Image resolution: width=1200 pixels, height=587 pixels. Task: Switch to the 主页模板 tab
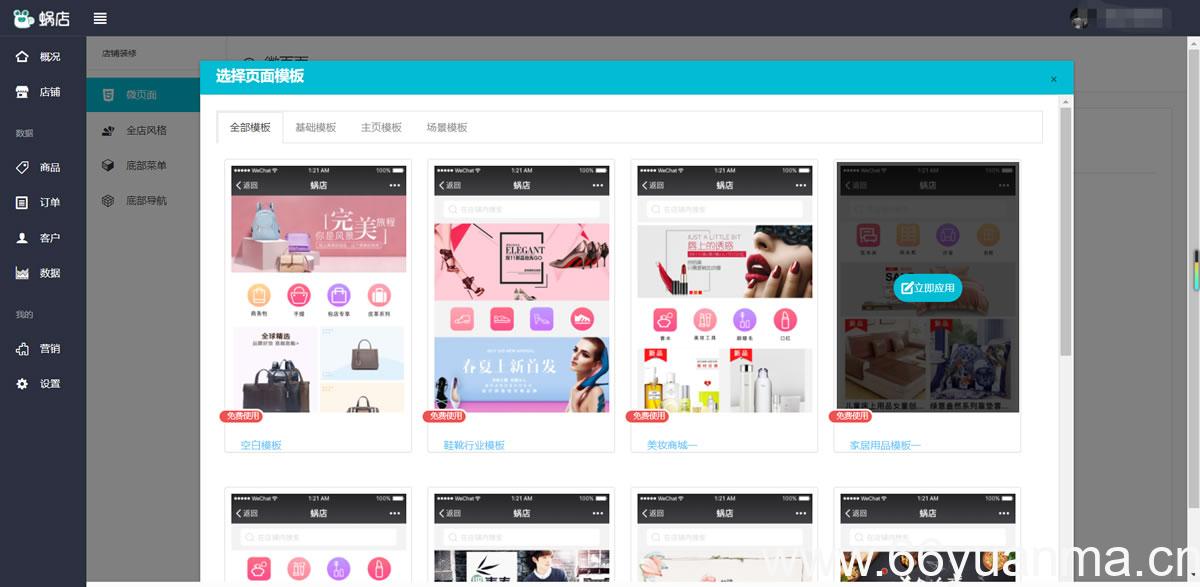pos(381,127)
